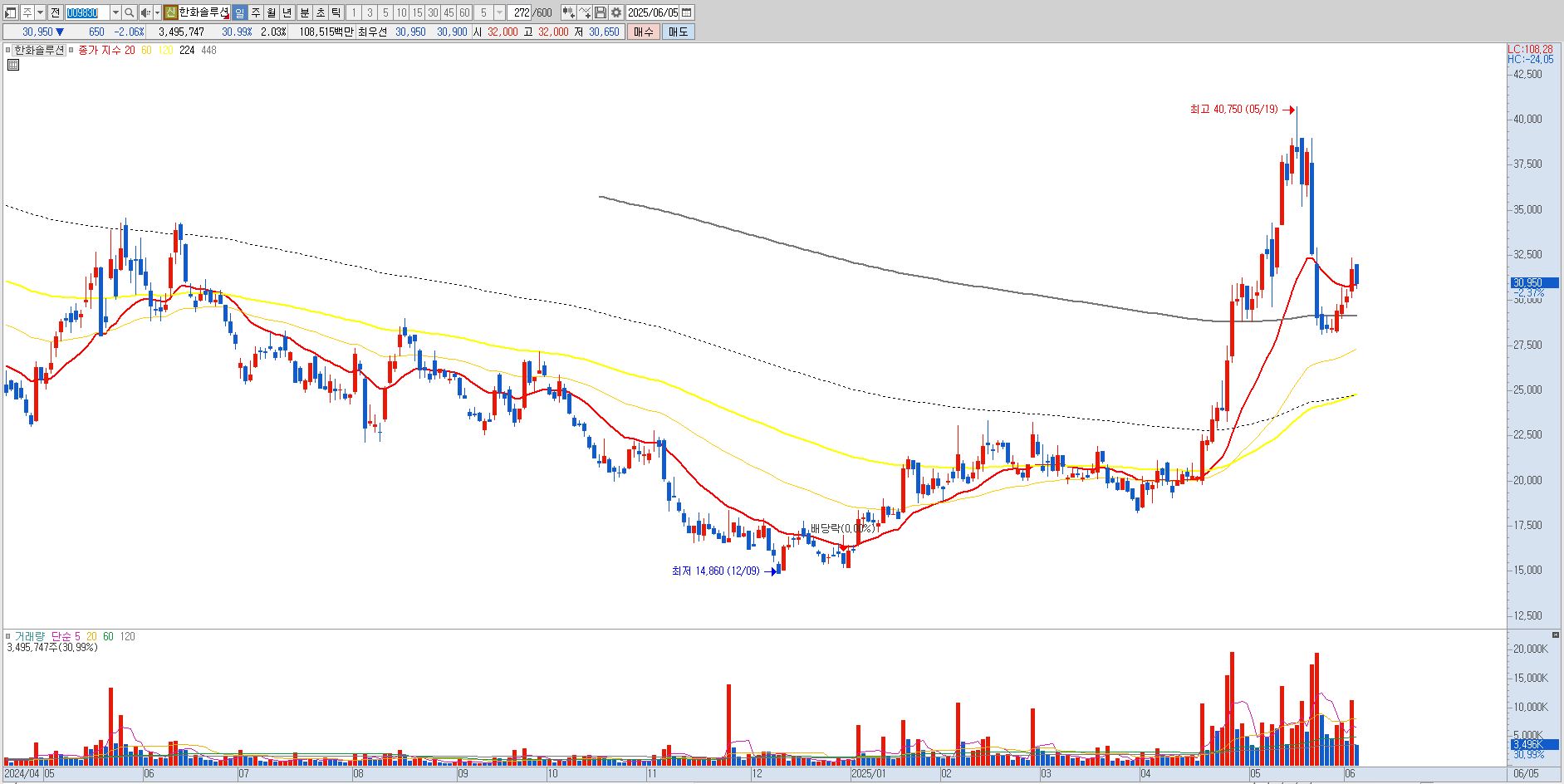Open the 주 market type dropdown arrow
The height and width of the screenshot is (784, 1564).
tap(40, 12)
